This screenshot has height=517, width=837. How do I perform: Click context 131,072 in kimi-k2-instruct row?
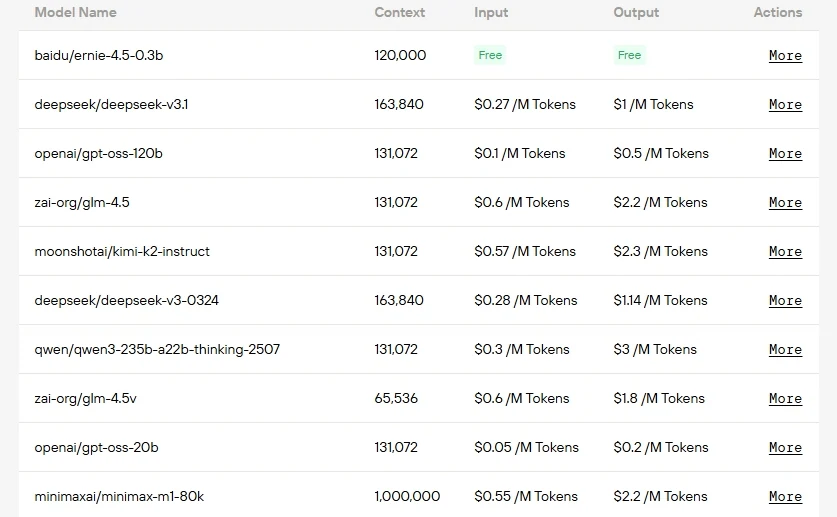pos(396,251)
